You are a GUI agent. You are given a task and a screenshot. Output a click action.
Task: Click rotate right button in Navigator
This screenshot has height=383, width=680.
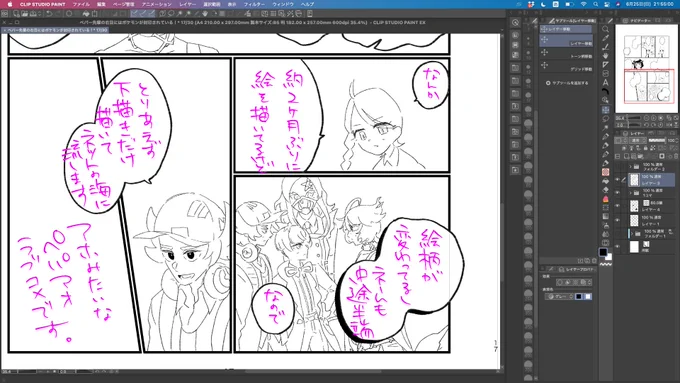pyautogui.click(x=654, y=125)
